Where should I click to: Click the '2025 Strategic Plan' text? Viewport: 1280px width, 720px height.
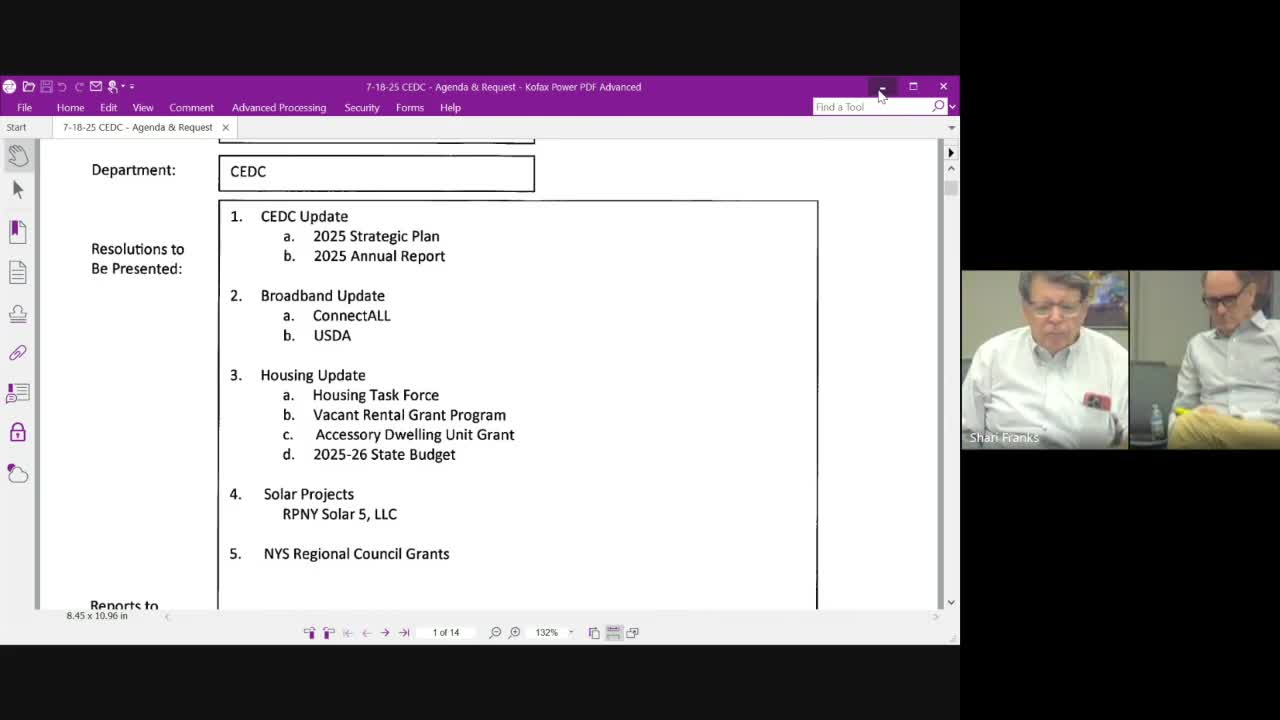(x=376, y=236)
